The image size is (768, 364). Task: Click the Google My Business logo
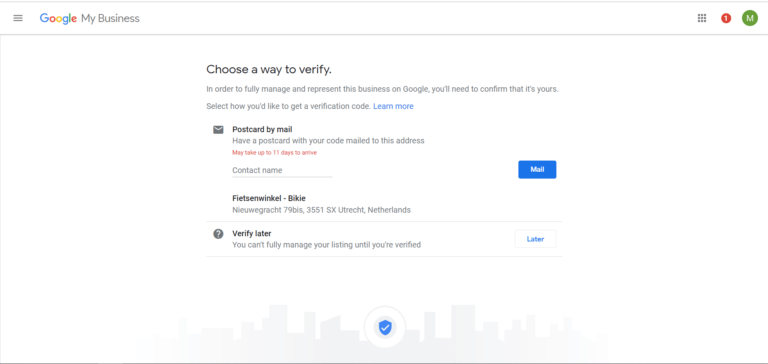(x=90, y=19)
